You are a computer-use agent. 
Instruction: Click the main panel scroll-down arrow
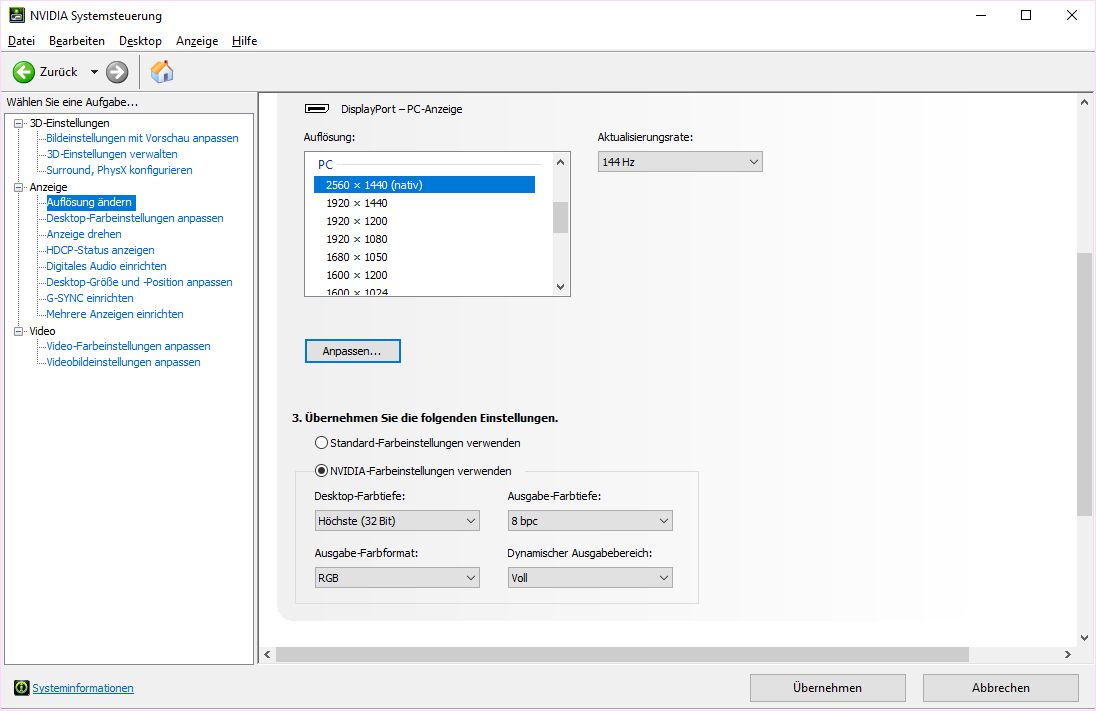click(x=1084, y=638)
